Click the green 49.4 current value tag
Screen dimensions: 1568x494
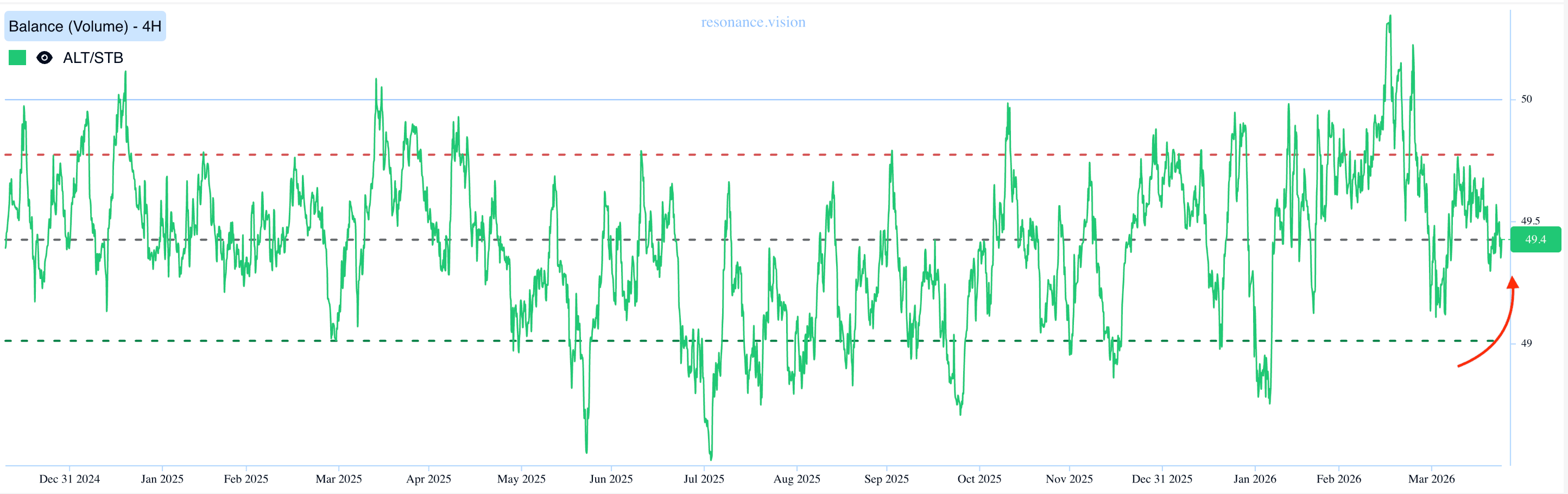[x=1535, y=239]
